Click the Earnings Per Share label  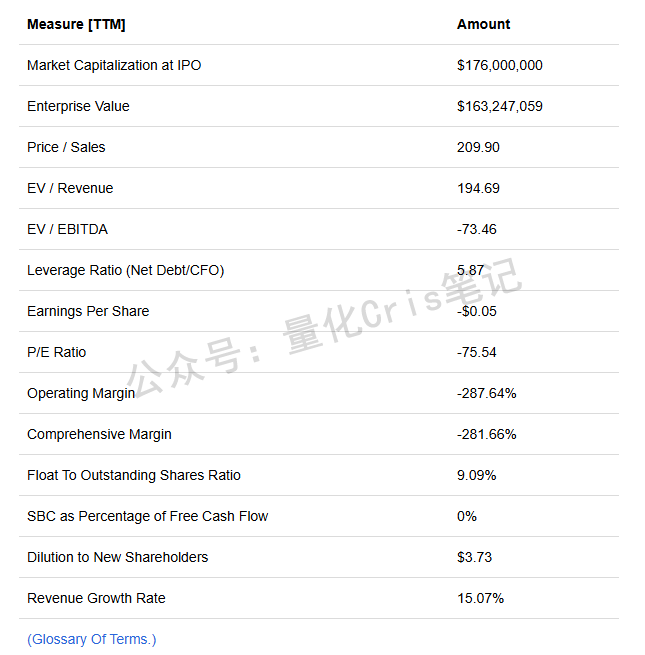(88, 311)
